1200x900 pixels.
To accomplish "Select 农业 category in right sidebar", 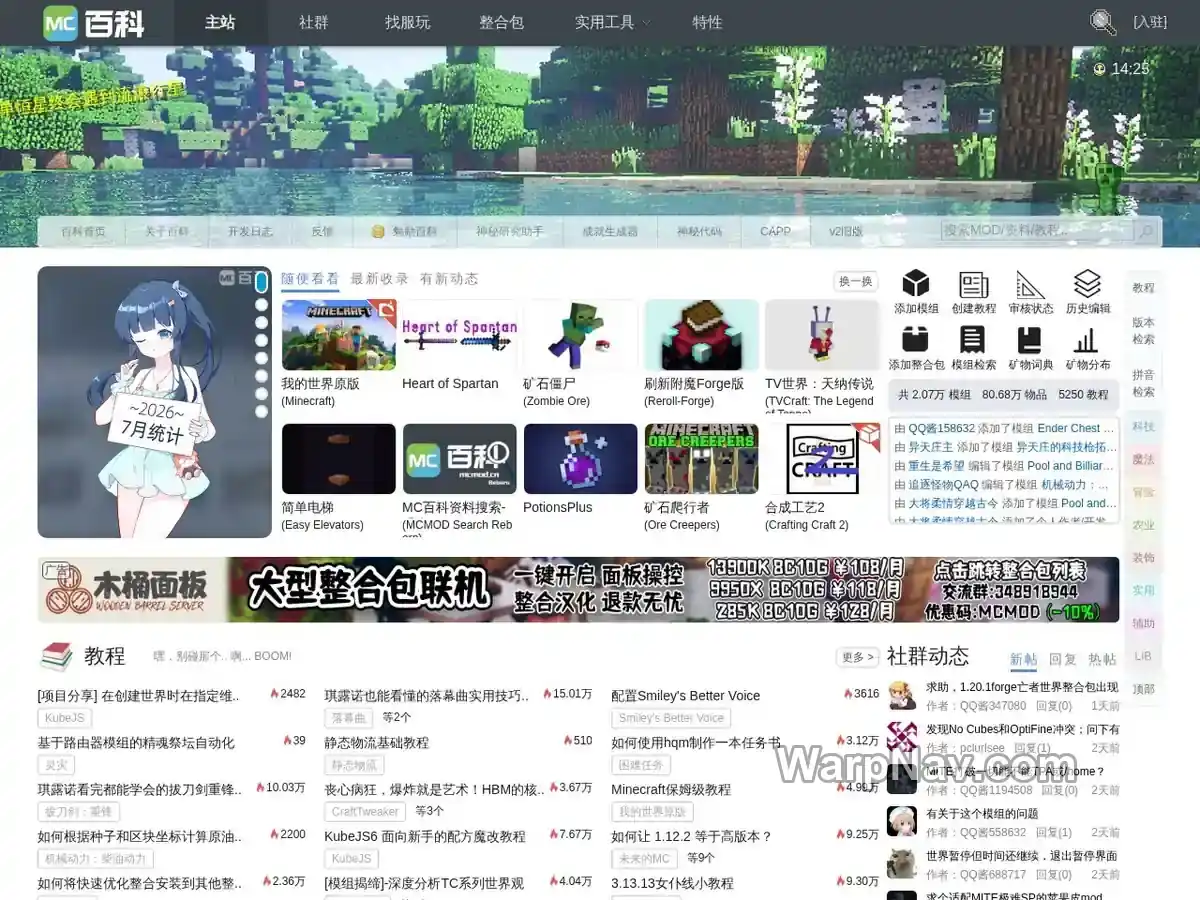I will point(1144,525).
